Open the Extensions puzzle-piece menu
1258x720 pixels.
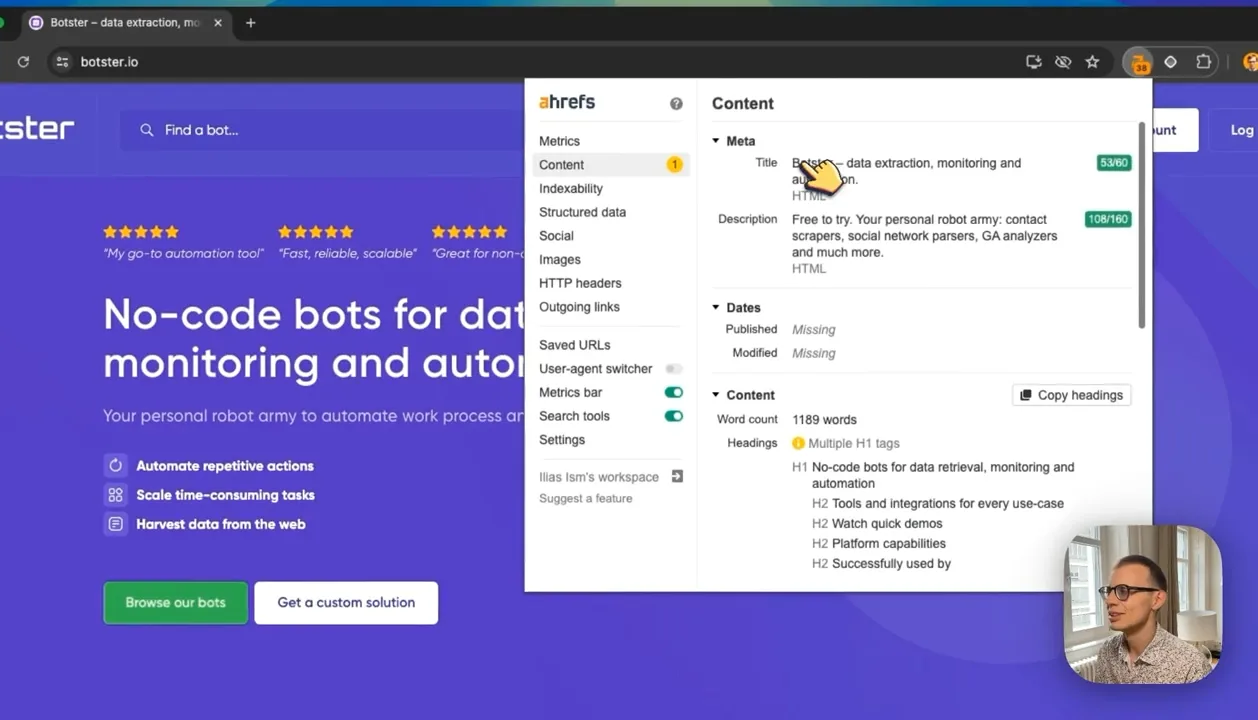[1203, 62]
